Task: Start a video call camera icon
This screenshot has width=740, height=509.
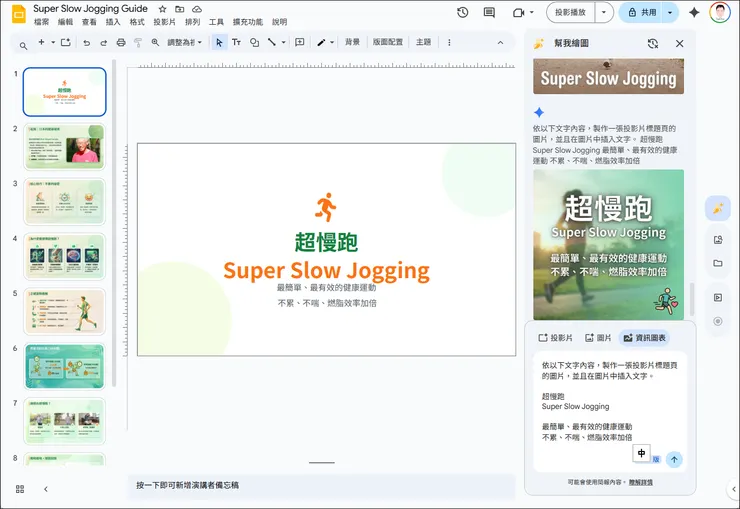Action: [518, 13]
